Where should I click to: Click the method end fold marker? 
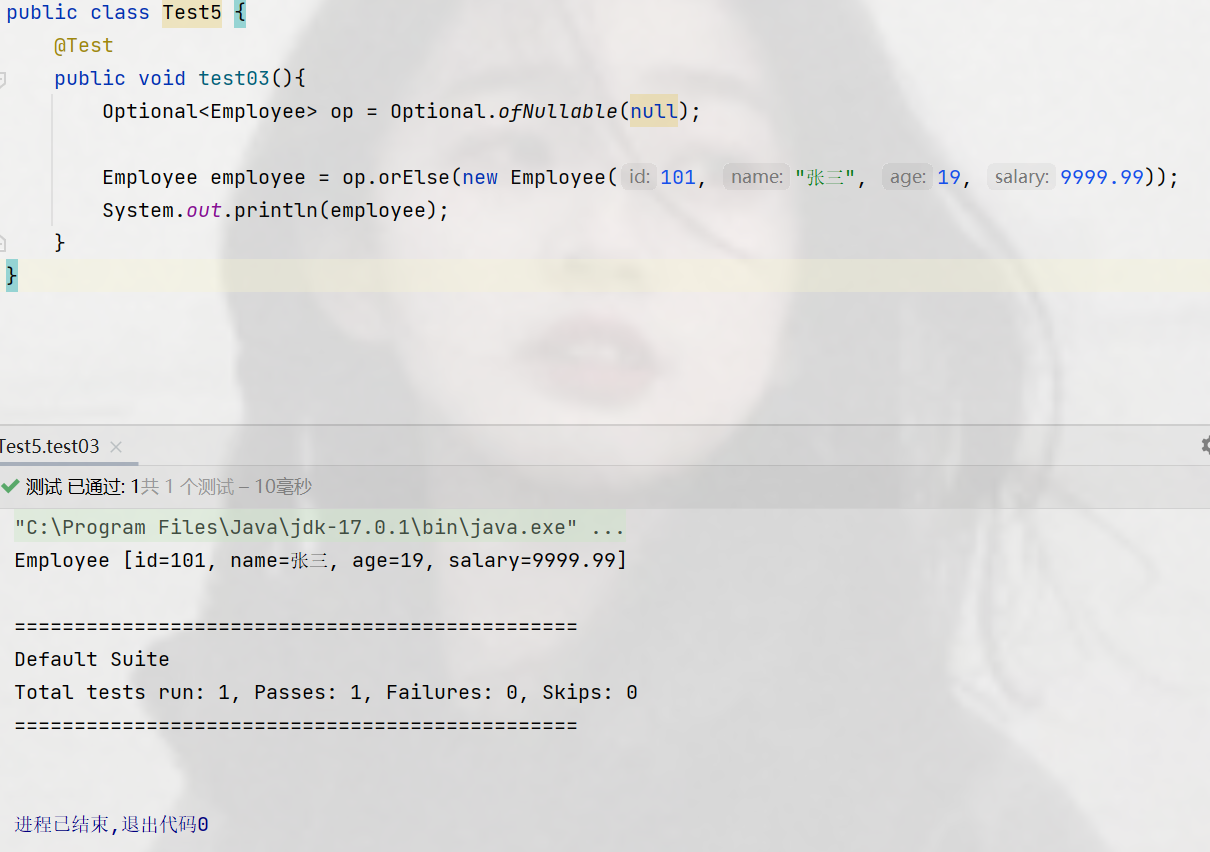pos(3,242)
